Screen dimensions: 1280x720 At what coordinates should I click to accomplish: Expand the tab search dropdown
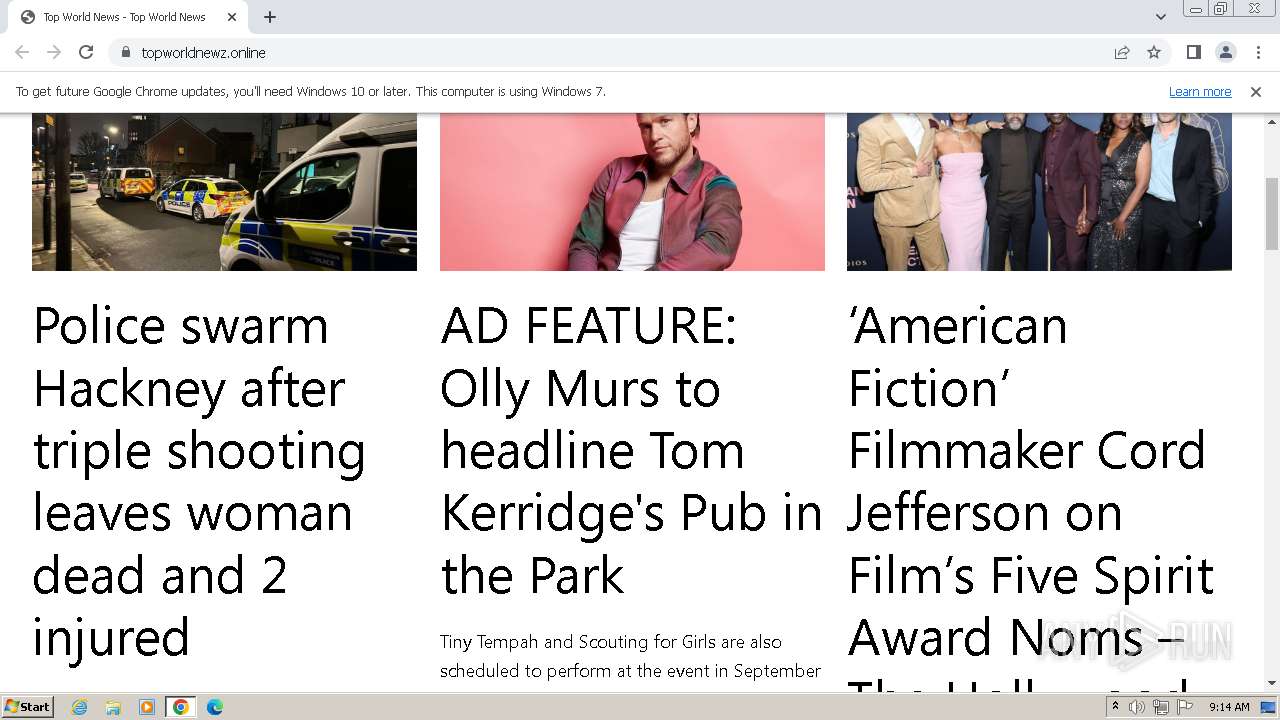pyautogui.click(x=1160, y=17)
